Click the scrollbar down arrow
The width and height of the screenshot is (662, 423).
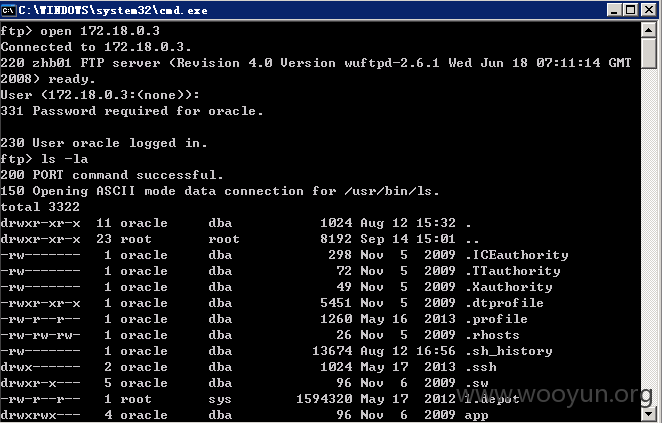coord(648,412)
